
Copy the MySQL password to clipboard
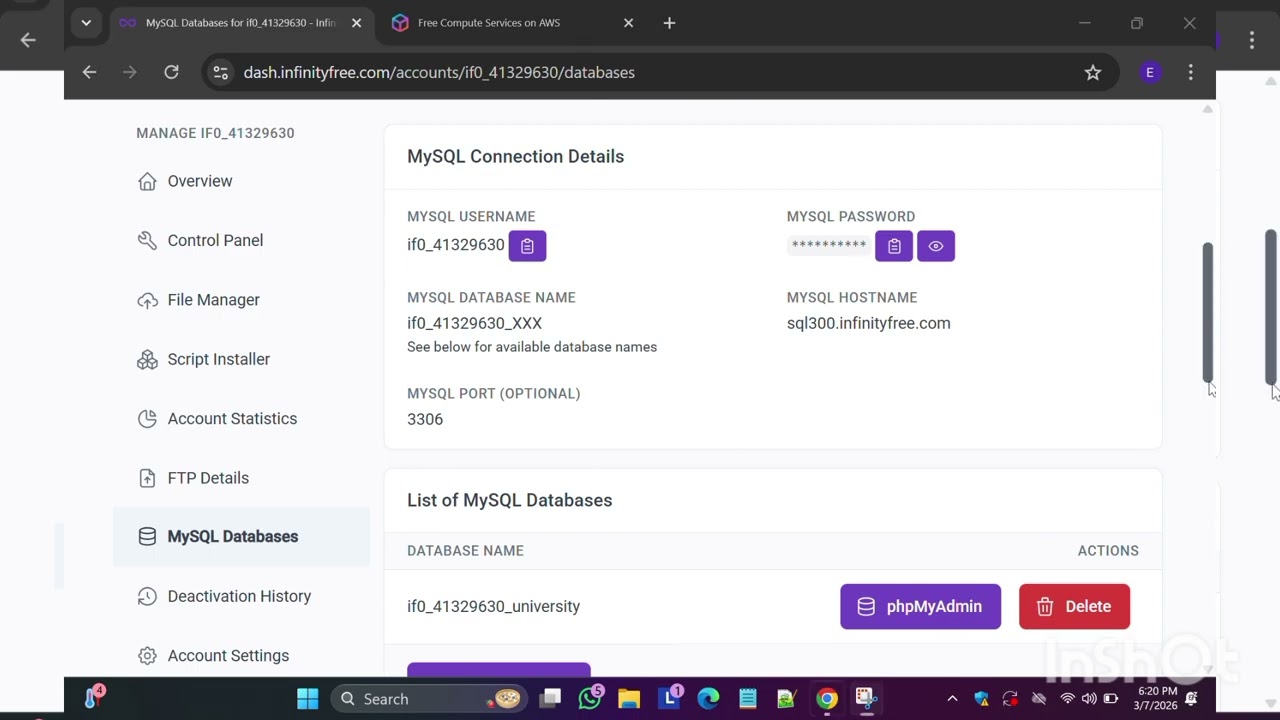click(894, 246)
